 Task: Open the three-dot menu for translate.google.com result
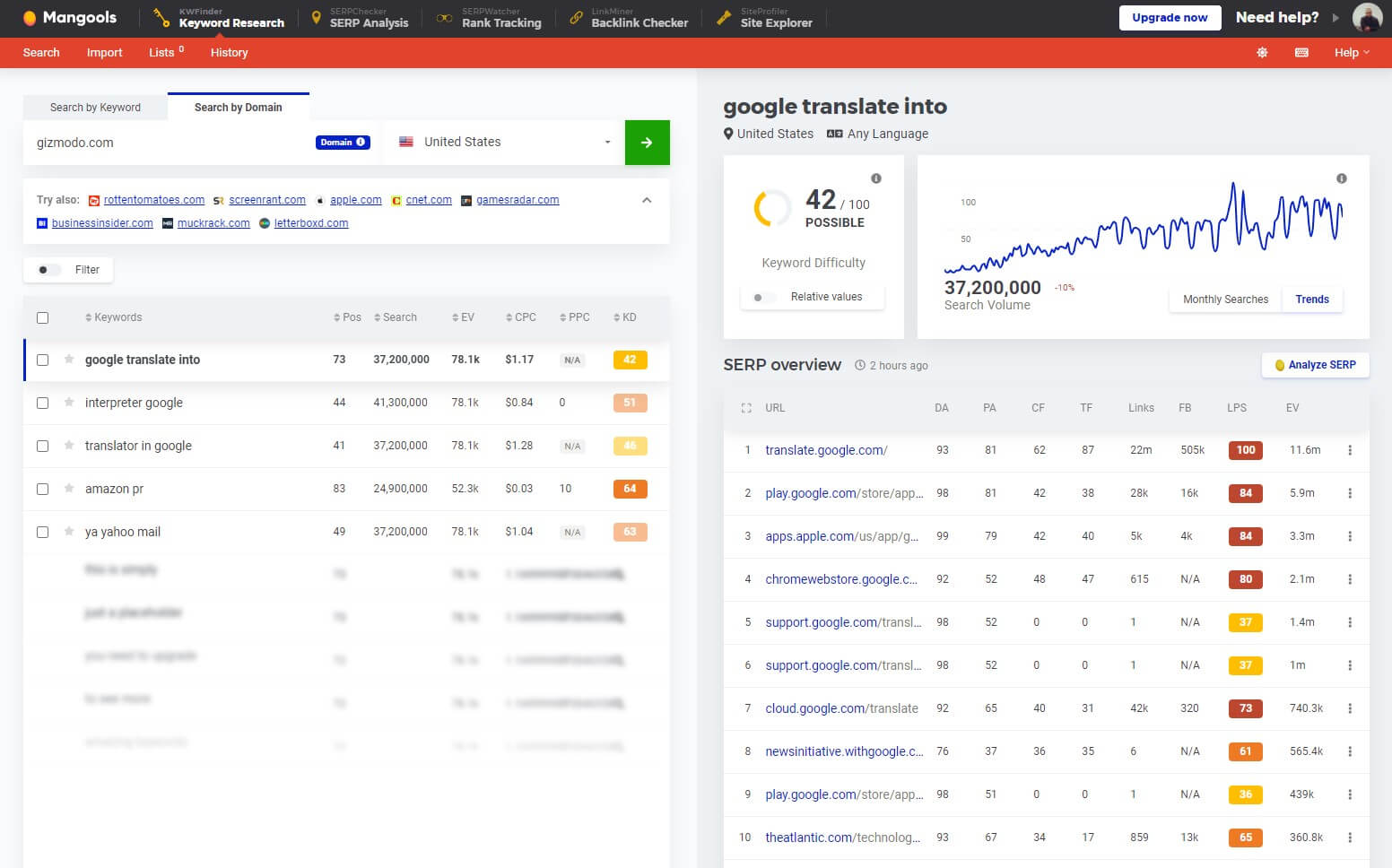[x=1351, y=450]
